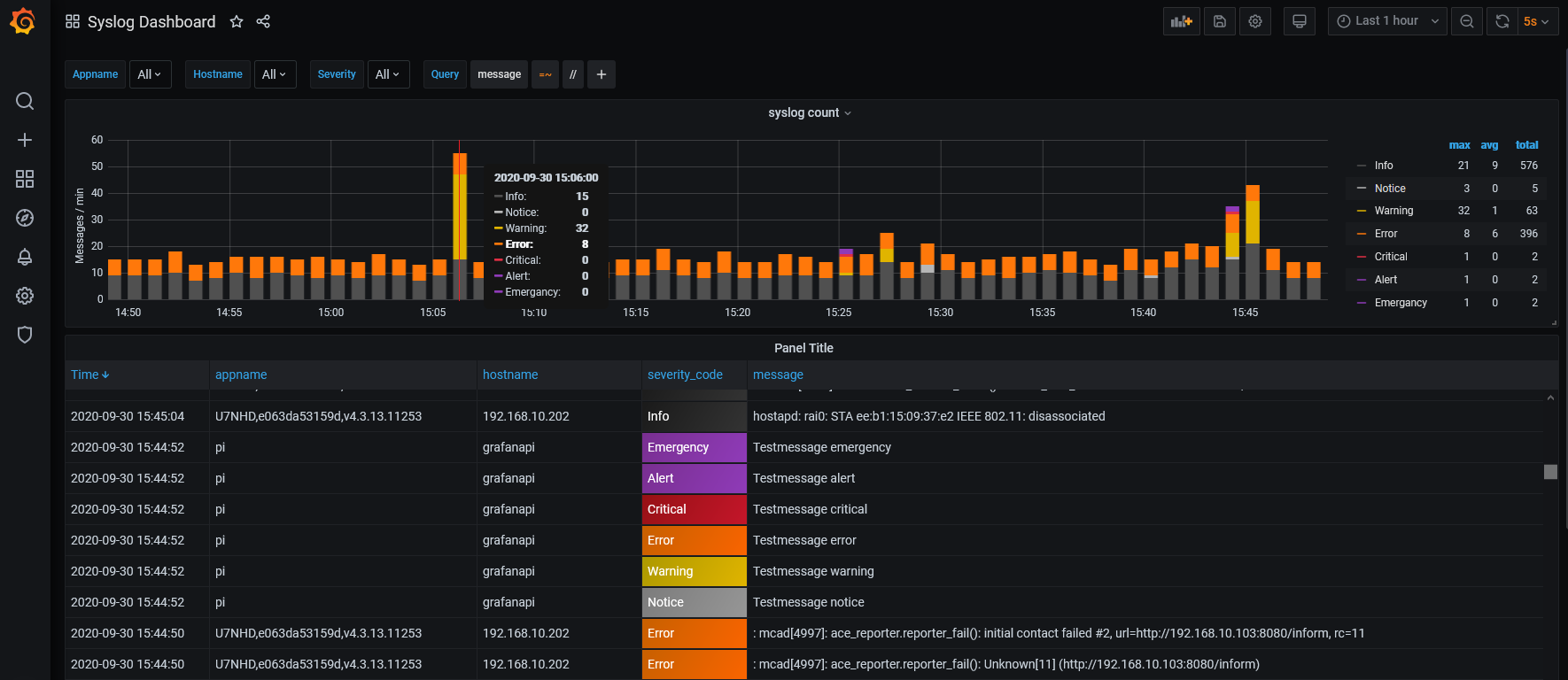Click the Add panel icon
This screenshot has width=1568, height=680.
1182,21
